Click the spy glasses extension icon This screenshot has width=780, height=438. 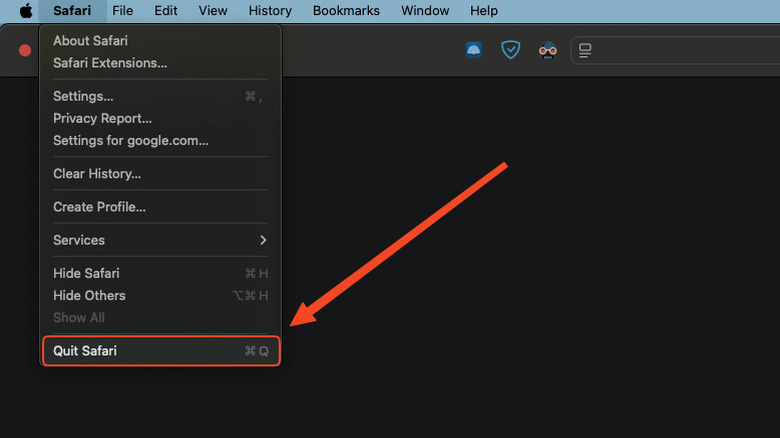click(x=548, y=50)
